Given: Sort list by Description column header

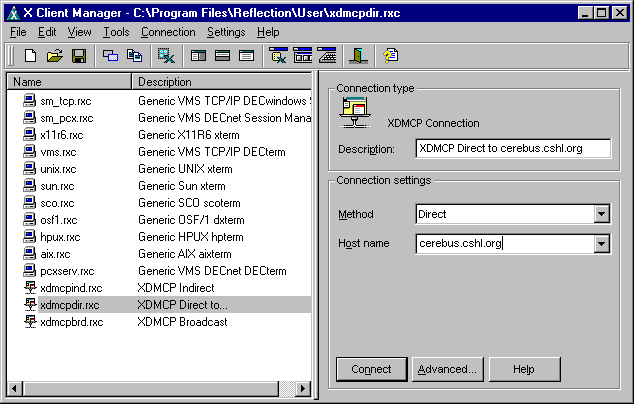Looking at the screenshot, I should click(x=222, y=82).
